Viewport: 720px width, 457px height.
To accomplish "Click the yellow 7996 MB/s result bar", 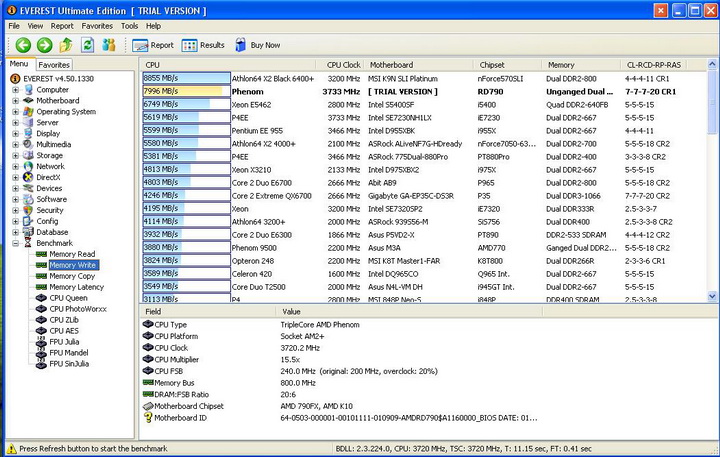I will (186, 91).
